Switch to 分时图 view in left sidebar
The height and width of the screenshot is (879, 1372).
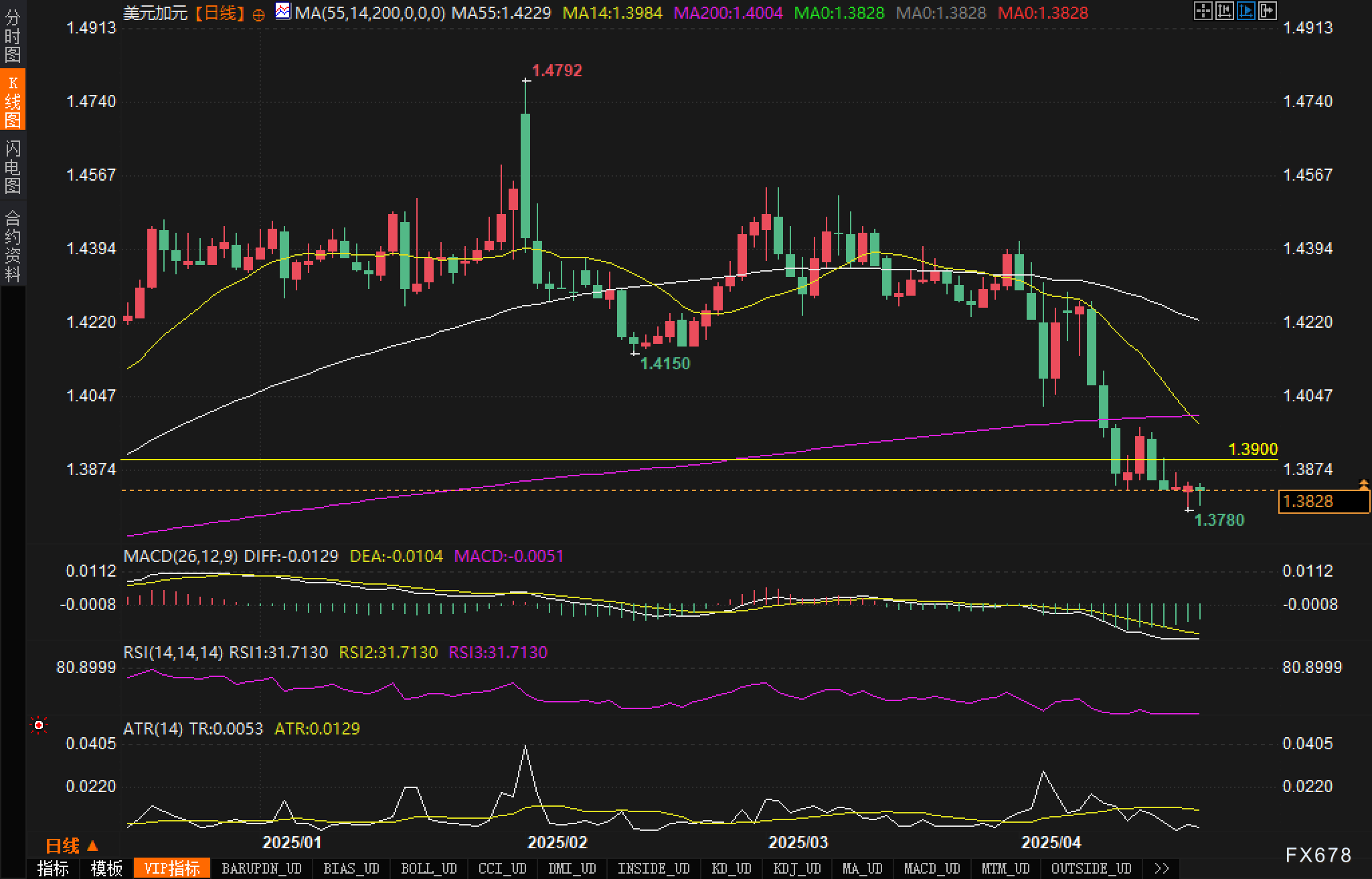[12, 35]
